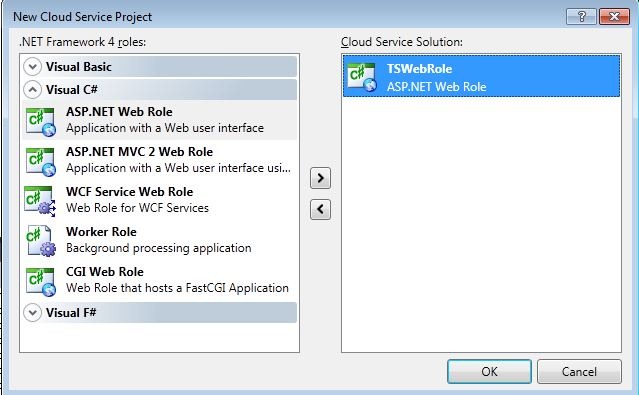This screenshot has width=639, height=395.
Task: Confirm with the OK button
Action: pyautogui.click(x=489, y=371)
